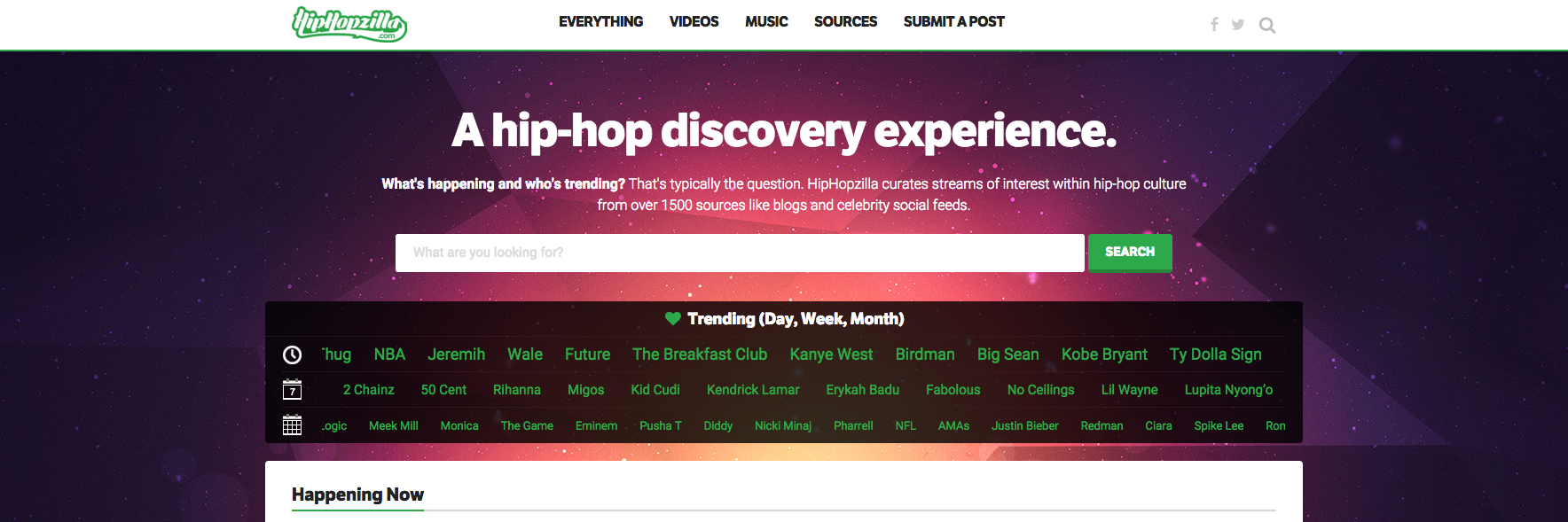Open the Birdman trending link
This screenshot has width=1568, height=522.
[x=925, y=354]
